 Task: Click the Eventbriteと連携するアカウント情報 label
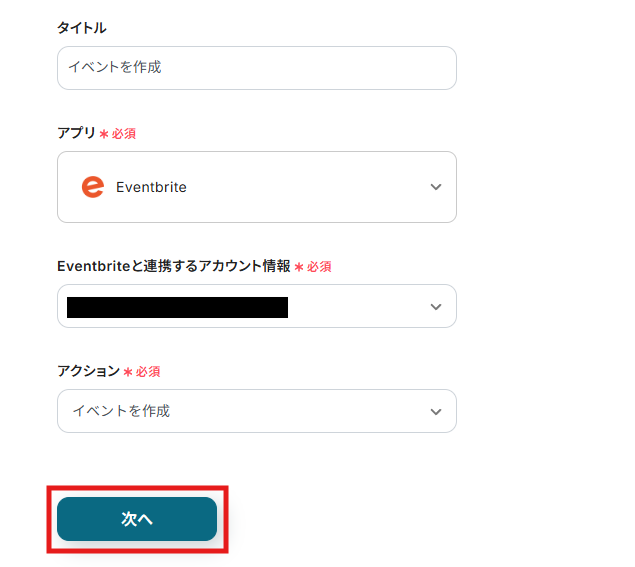click(x=174, y=266)
